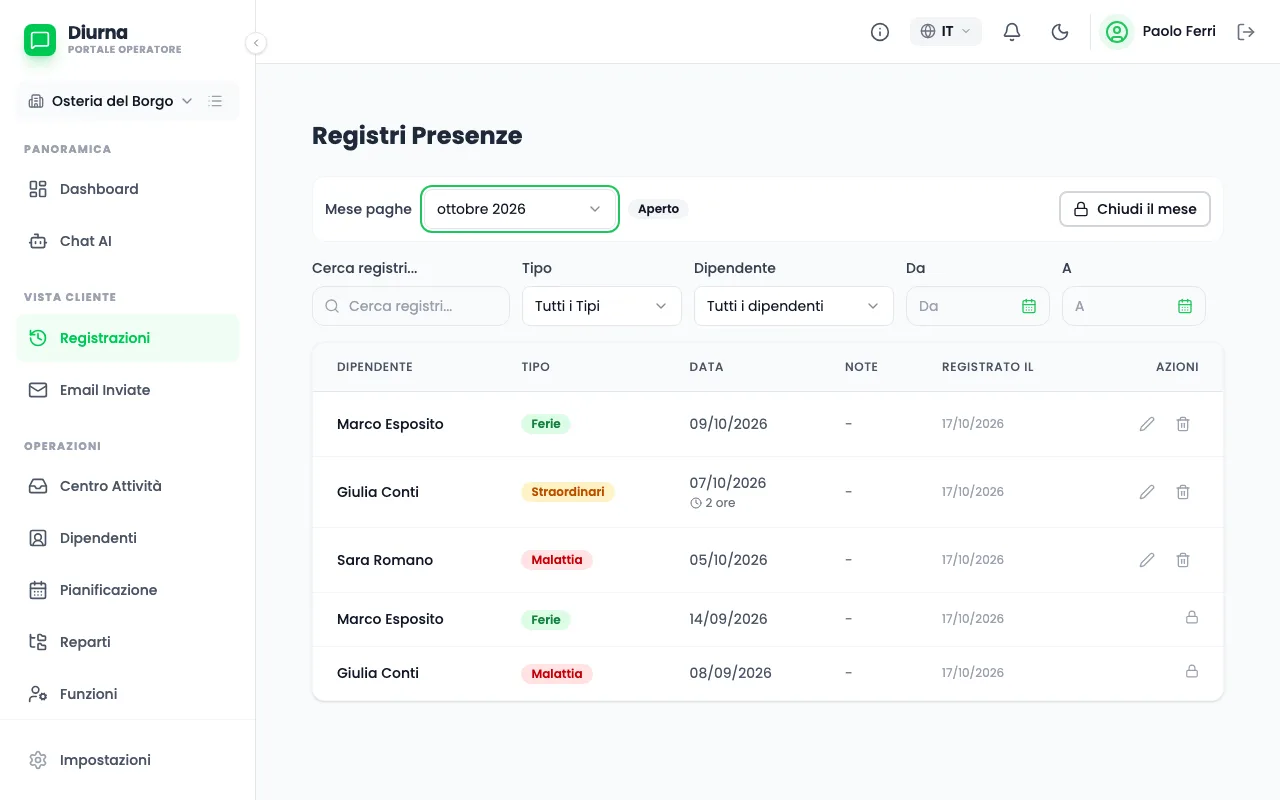Screen dimensions: 1280x800
Task: Delete Sara Romano record trash icon
Action: (x=1183, y=560)
